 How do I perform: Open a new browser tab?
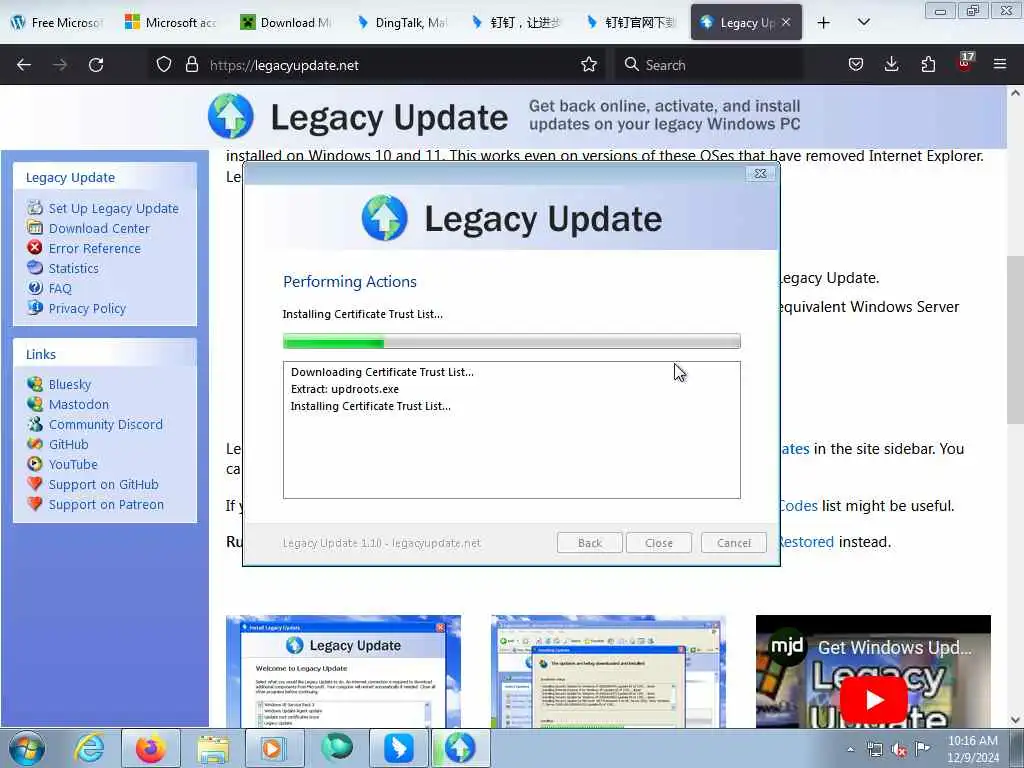tap(824, 23)
